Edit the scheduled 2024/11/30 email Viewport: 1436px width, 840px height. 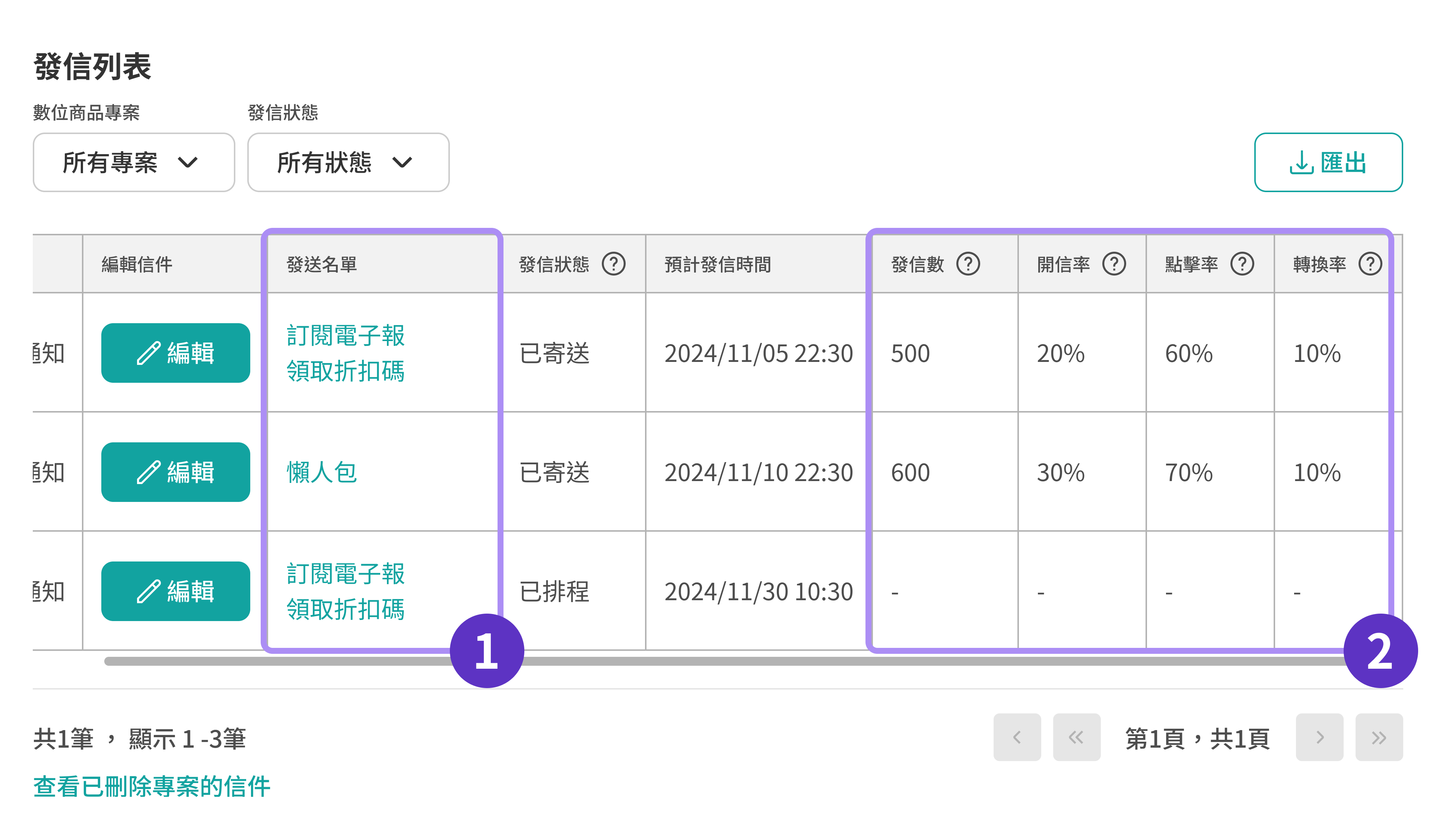[175, 591]
